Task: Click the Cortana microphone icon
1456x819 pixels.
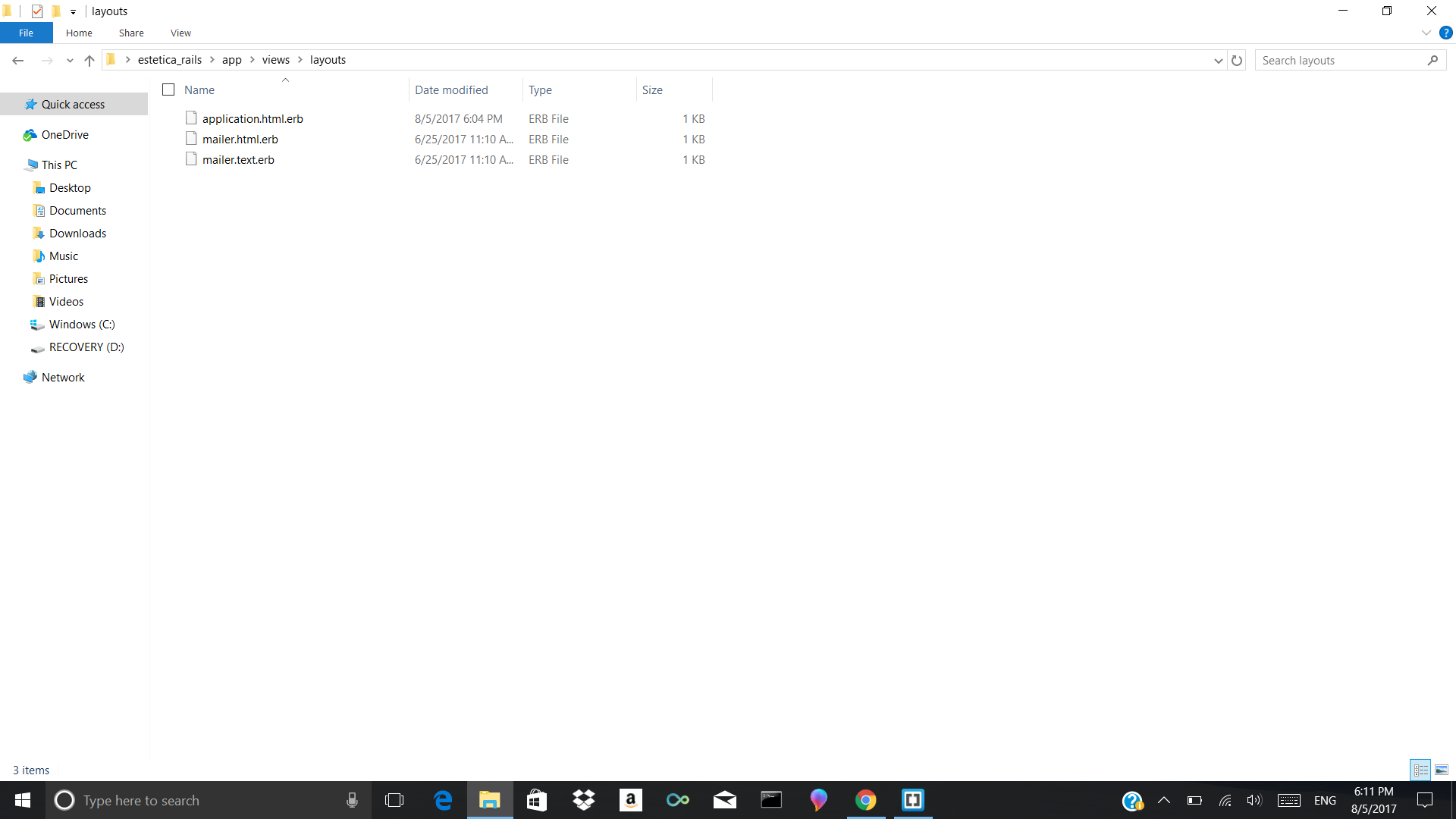Action: point(352,800)
